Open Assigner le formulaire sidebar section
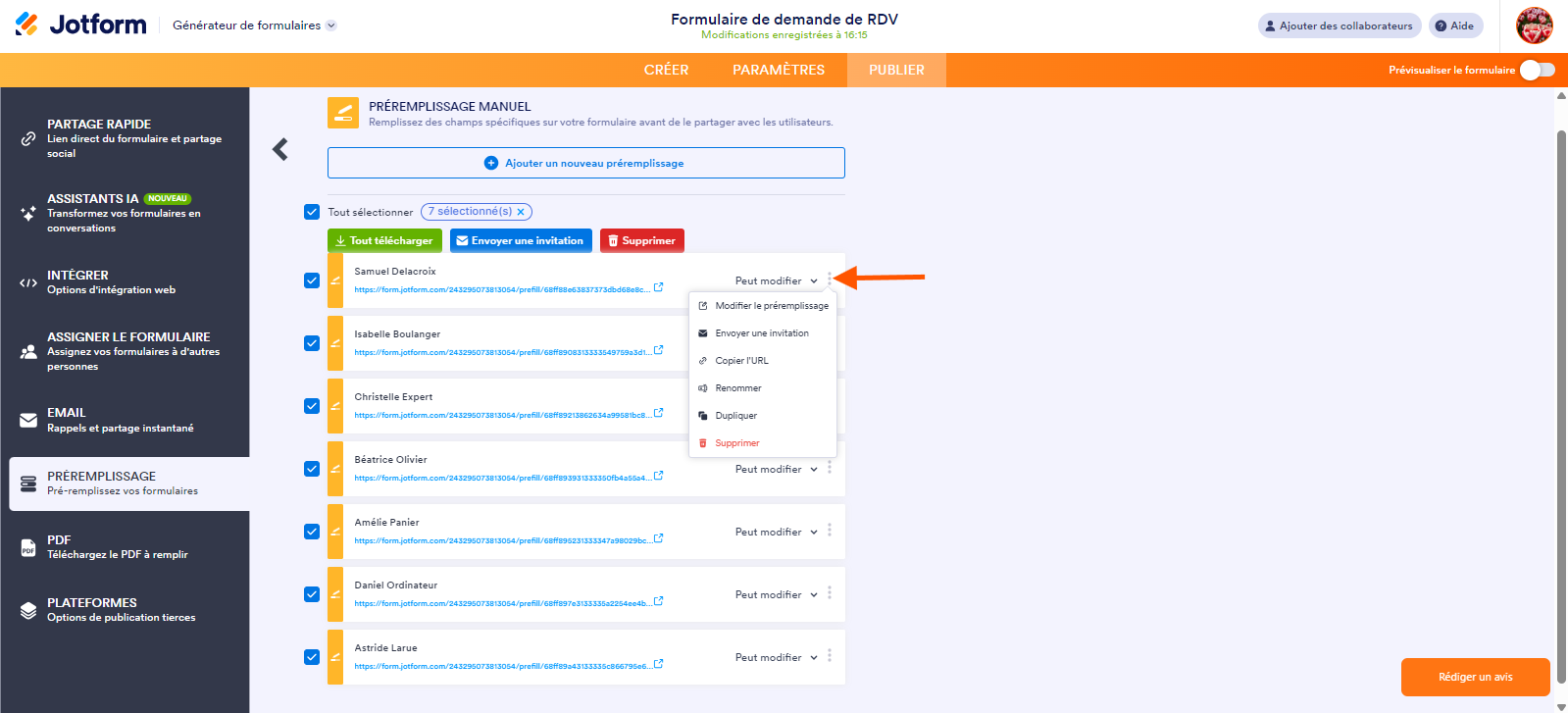 pos(126,351)
